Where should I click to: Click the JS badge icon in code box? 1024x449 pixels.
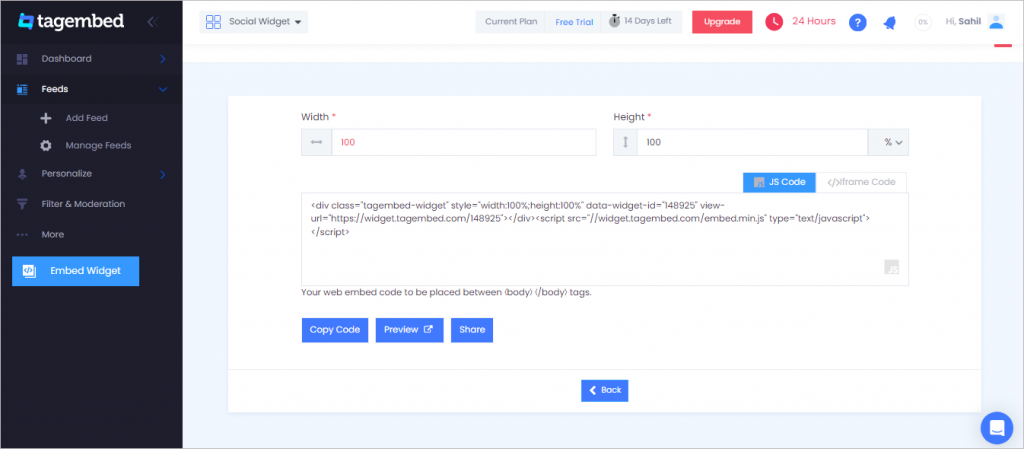tap(891, 266)
